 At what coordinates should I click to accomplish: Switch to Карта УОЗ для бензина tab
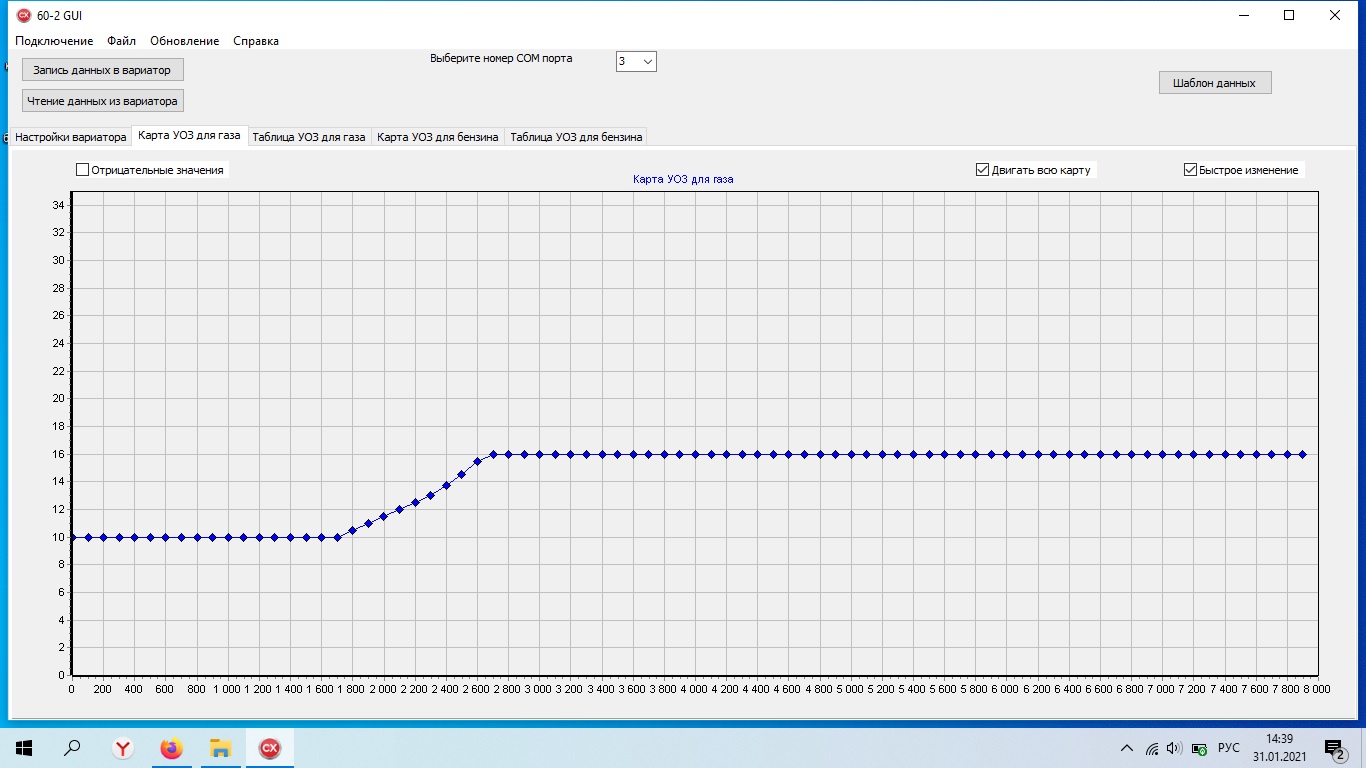click(438, 137)
